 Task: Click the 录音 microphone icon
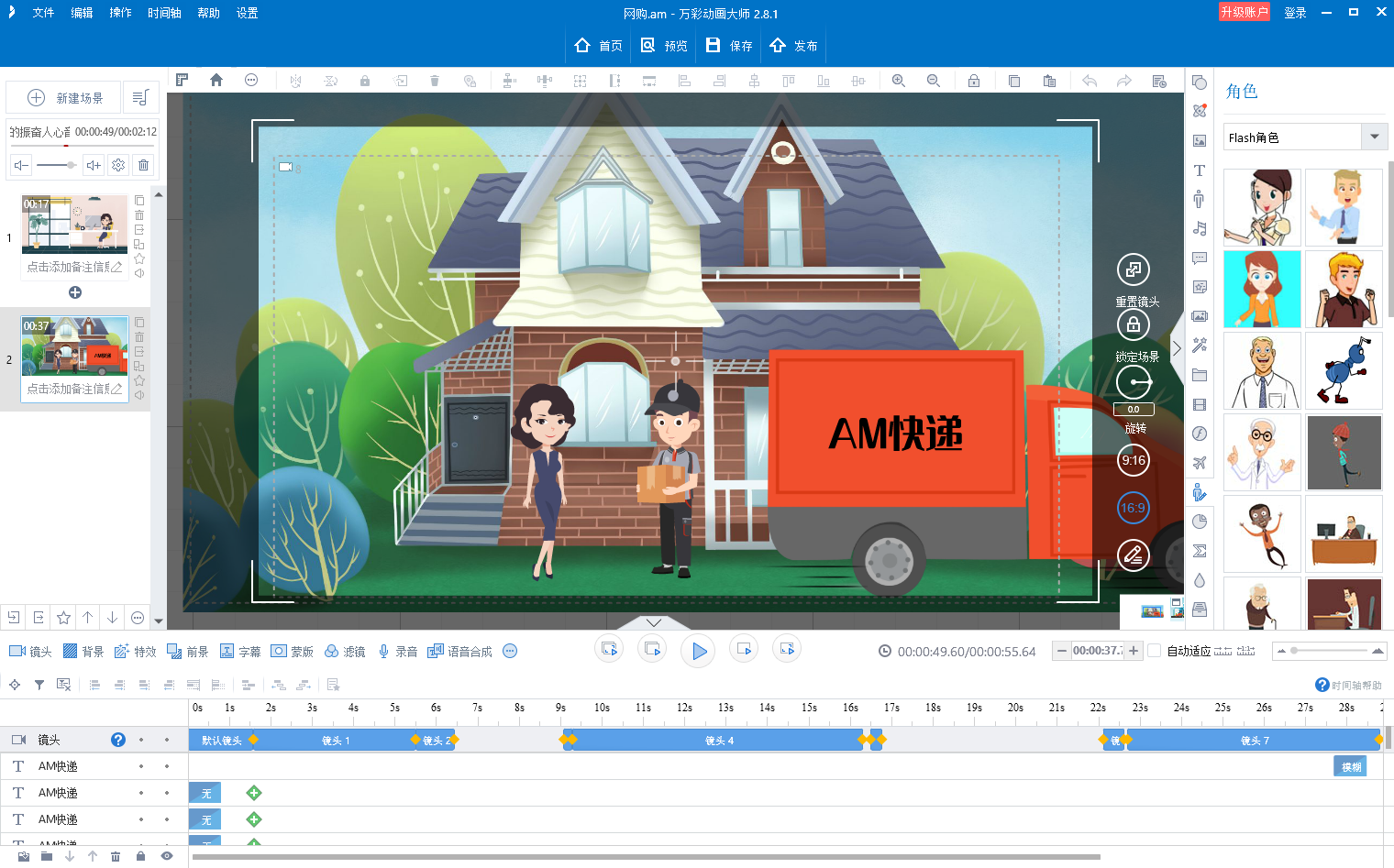point(384,652)
